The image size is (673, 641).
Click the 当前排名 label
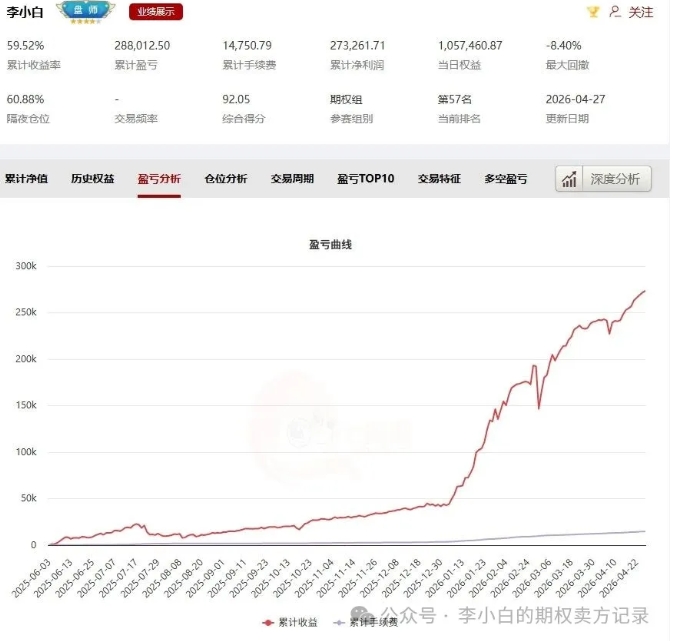coord(459,119)
